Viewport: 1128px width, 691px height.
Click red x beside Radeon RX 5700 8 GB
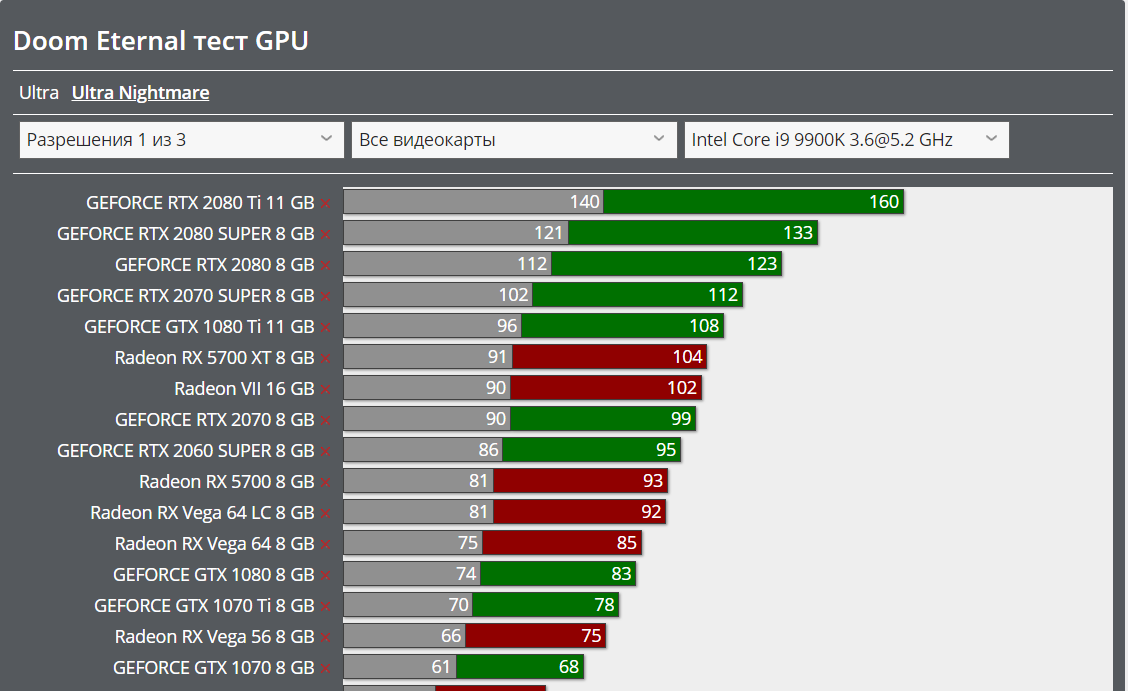(325, 482)
